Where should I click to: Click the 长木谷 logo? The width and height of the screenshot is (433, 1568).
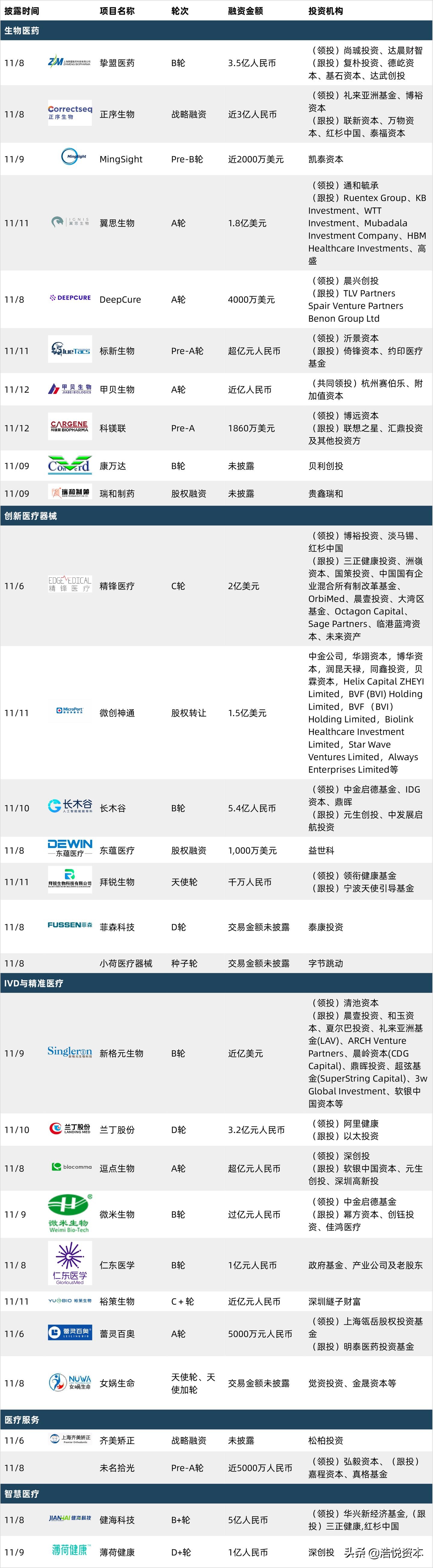[70, 807]
